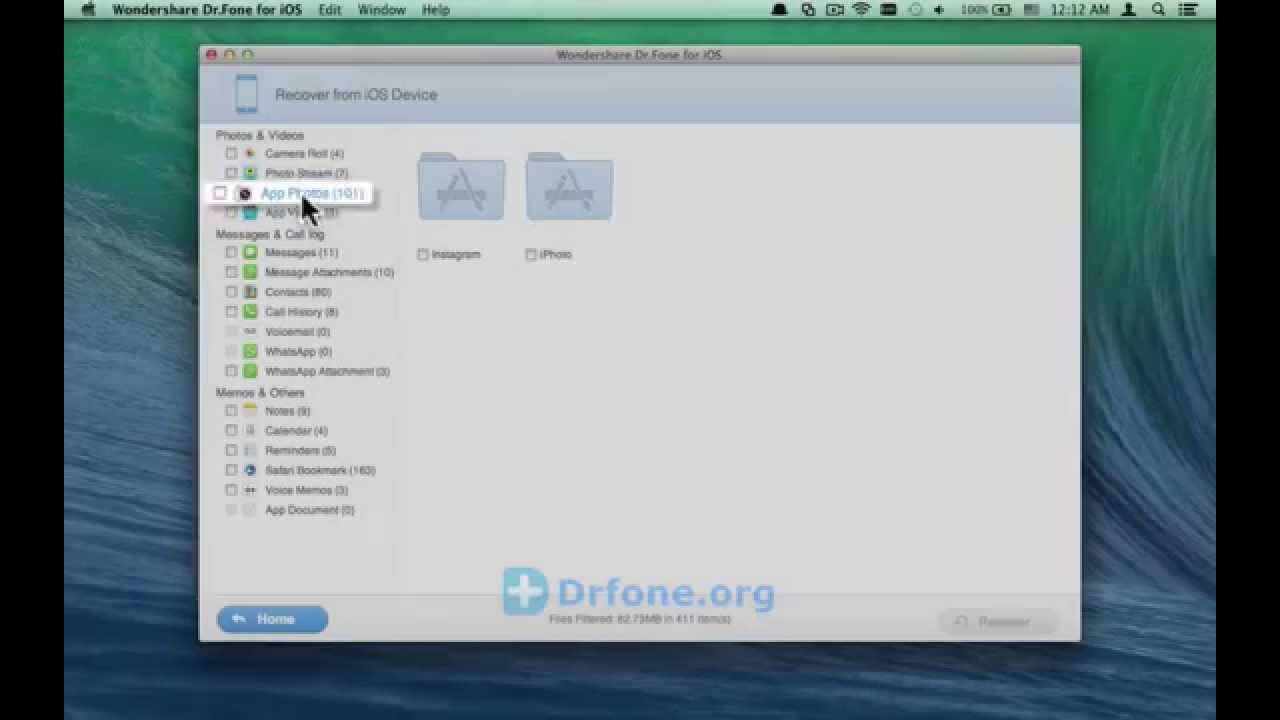1280x720 pixels.
Task: Click the Recover button
Action: coord(997,622)
